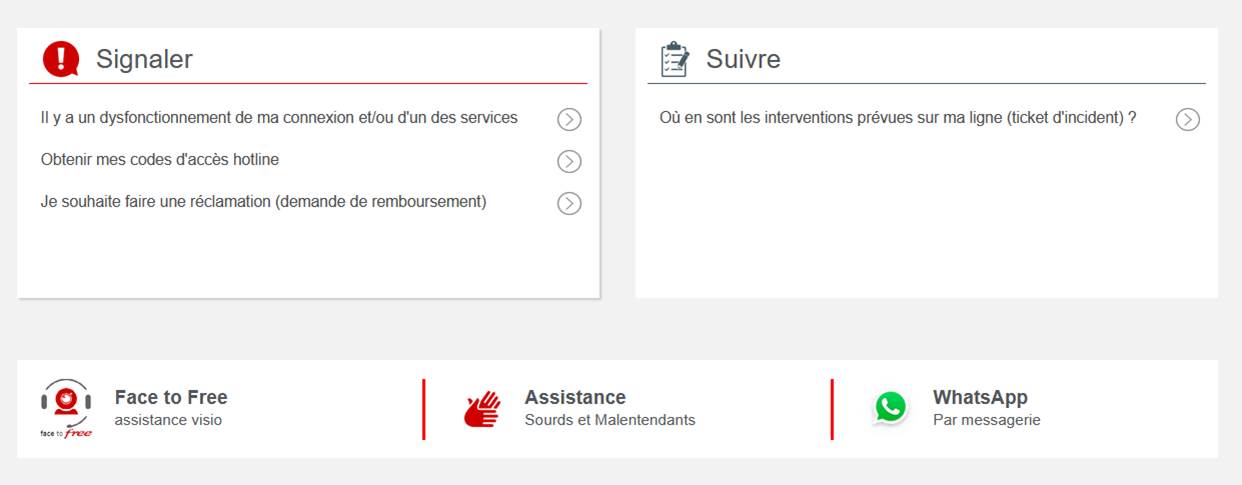The width and height of the screenshot is (1242, 485).
Task: Open 'Obtenir mes codes d'accès hotline'
Action: [160, 160]
